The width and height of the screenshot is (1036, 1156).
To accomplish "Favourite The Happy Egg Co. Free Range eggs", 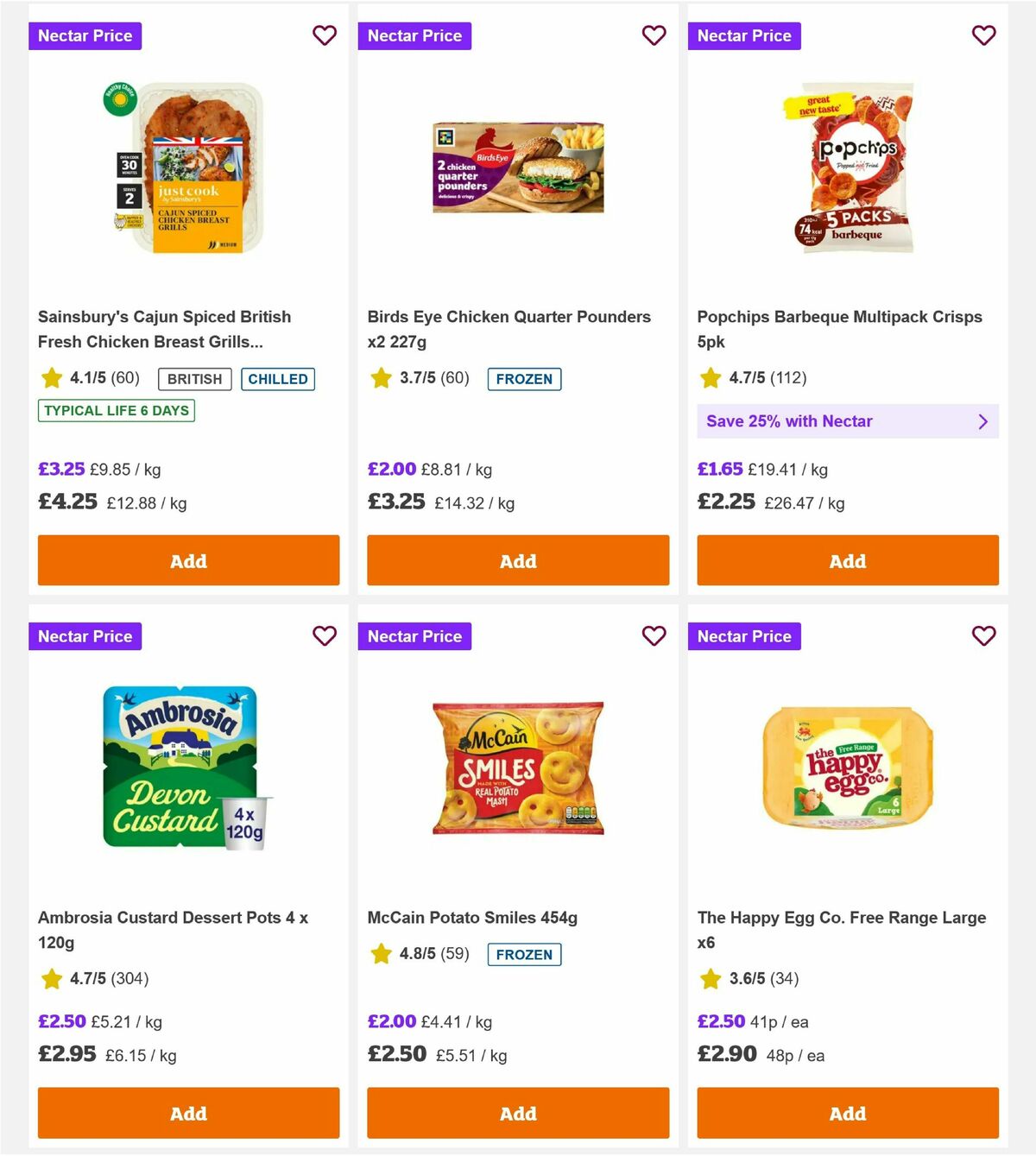I will (x=984, y=636).
